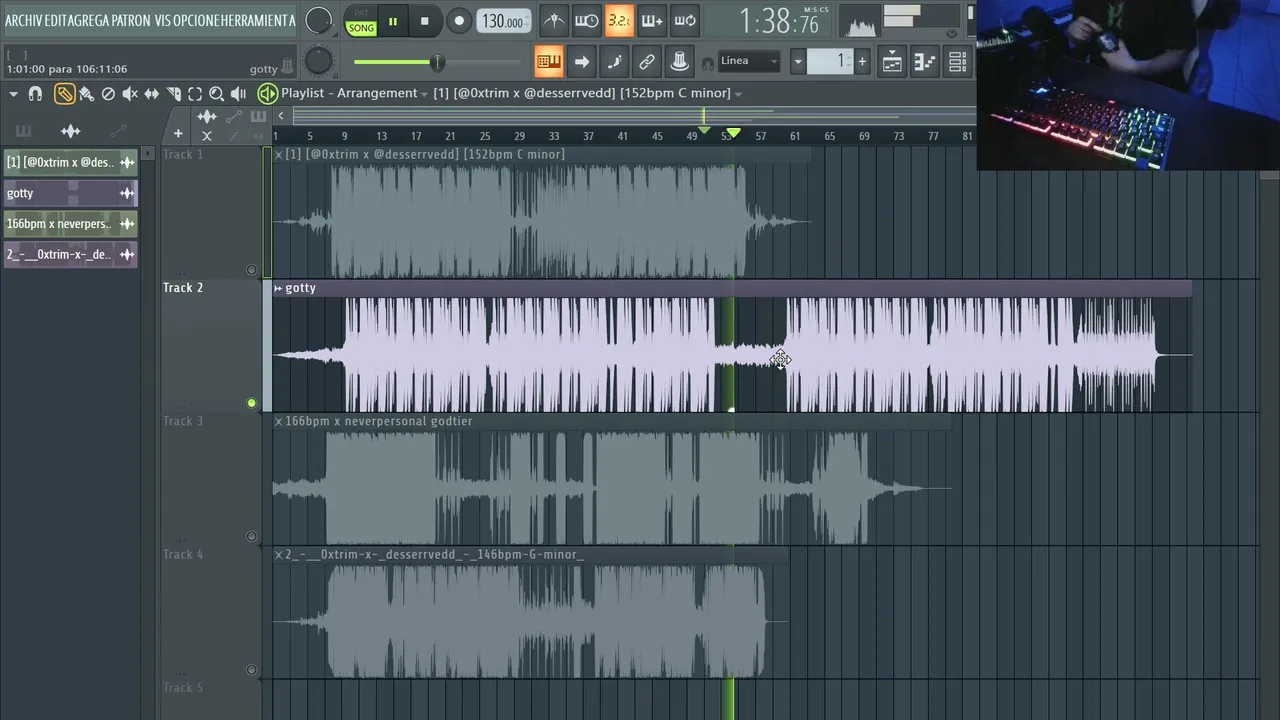The height and width of the screenshot is (720, 1280).
Task: Mute Track 2 with its green LED
Action: click(252, 403)
